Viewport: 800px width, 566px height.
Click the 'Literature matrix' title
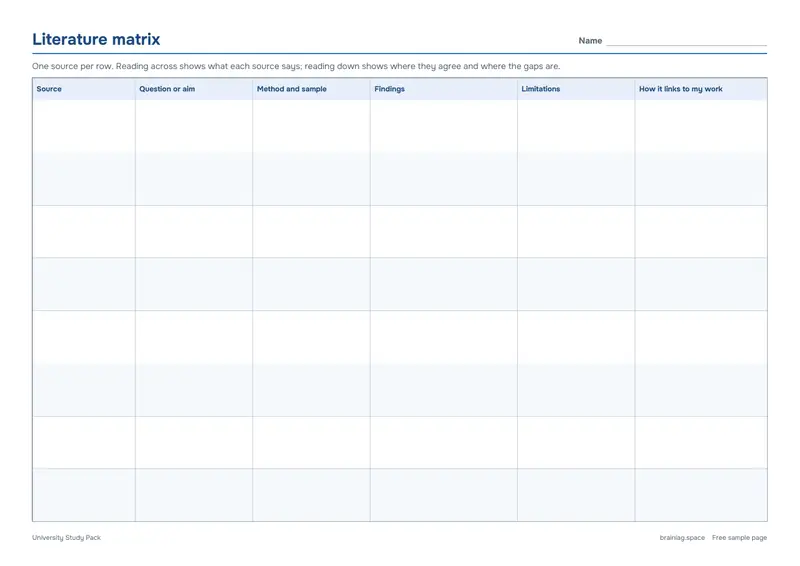pyautogui.click(x=96, y=39)
